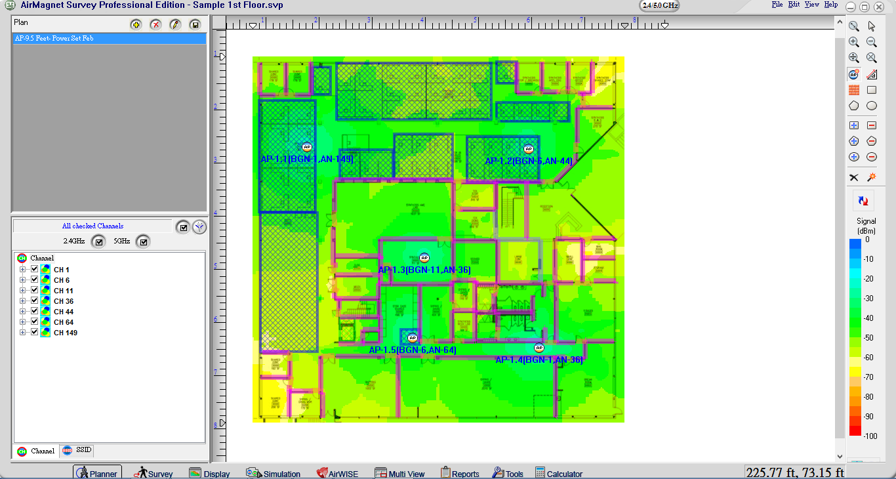
Task: Open the Edit menu
Action: pyautogui.click(x=794, y=5)
